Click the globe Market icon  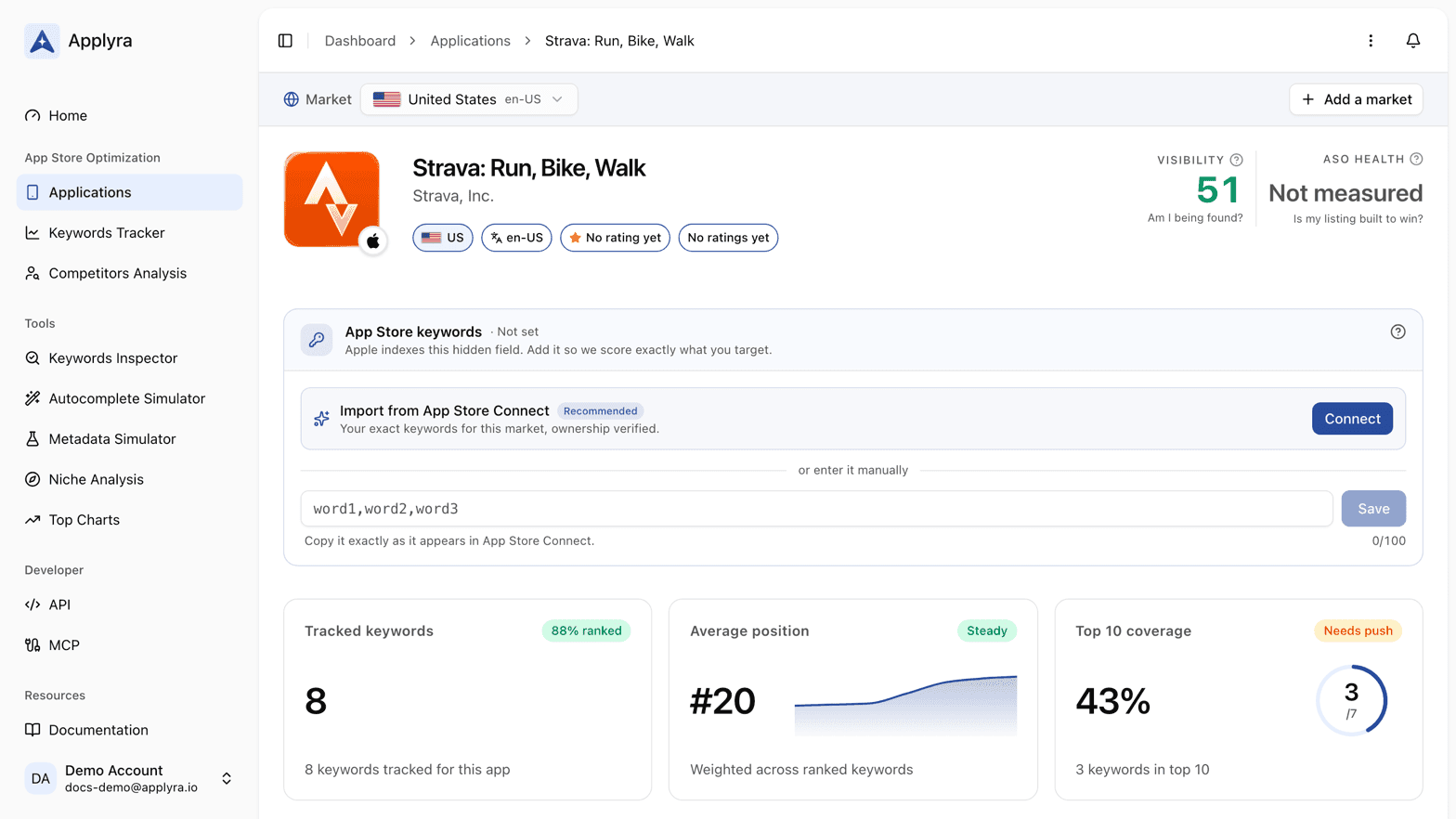coord(292,99)
